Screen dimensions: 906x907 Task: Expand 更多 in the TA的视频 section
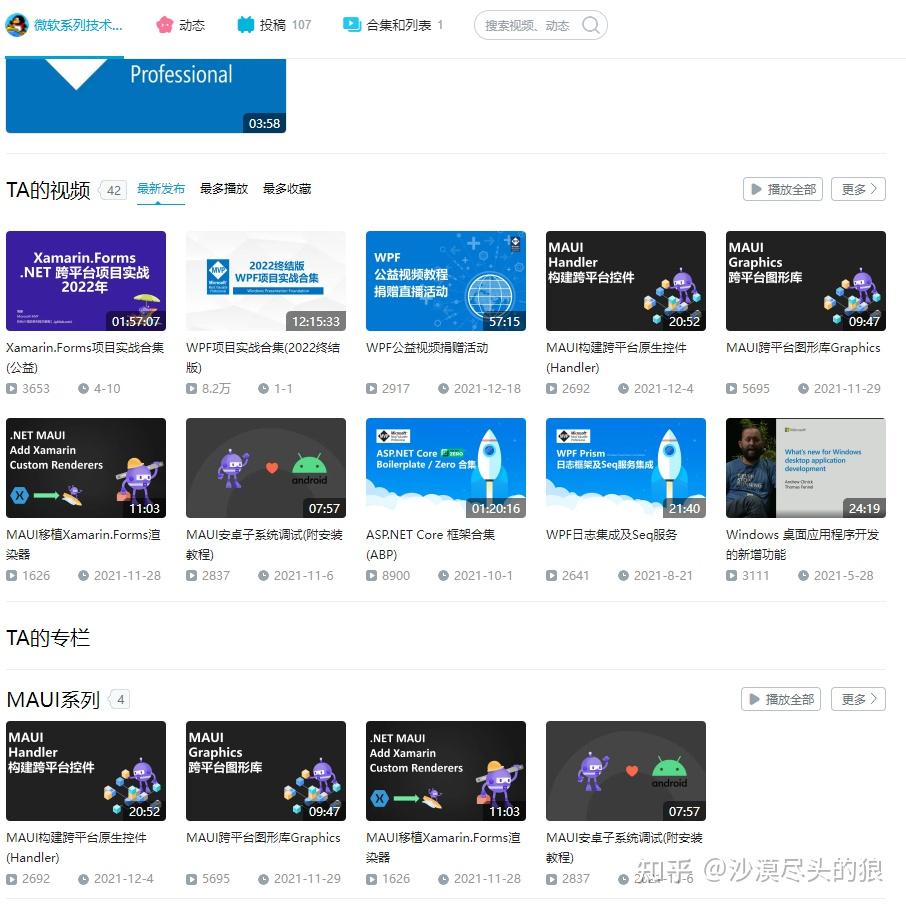(858, 188)
